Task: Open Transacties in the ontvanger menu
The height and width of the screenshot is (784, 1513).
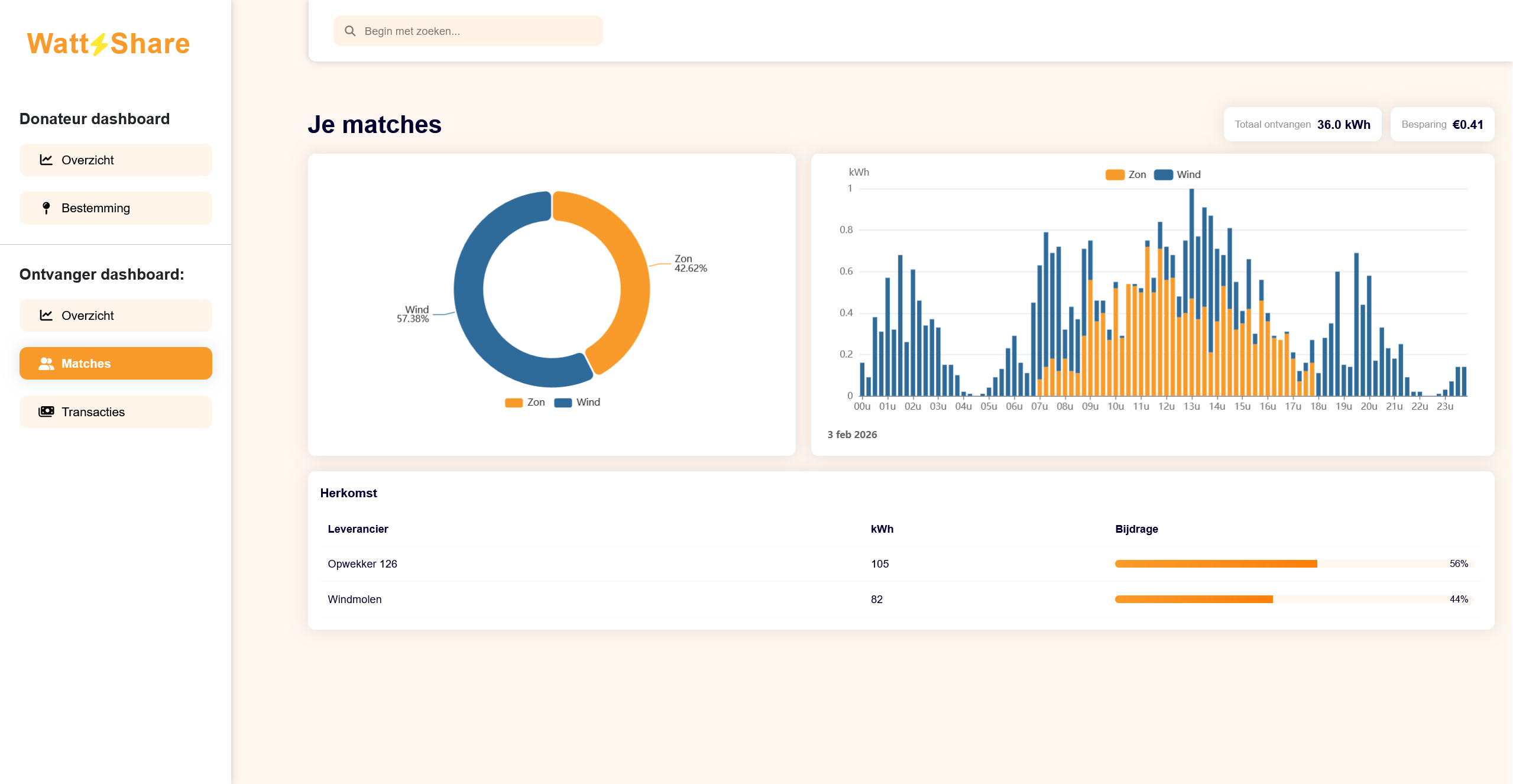Action: click(x=116, y=412)
